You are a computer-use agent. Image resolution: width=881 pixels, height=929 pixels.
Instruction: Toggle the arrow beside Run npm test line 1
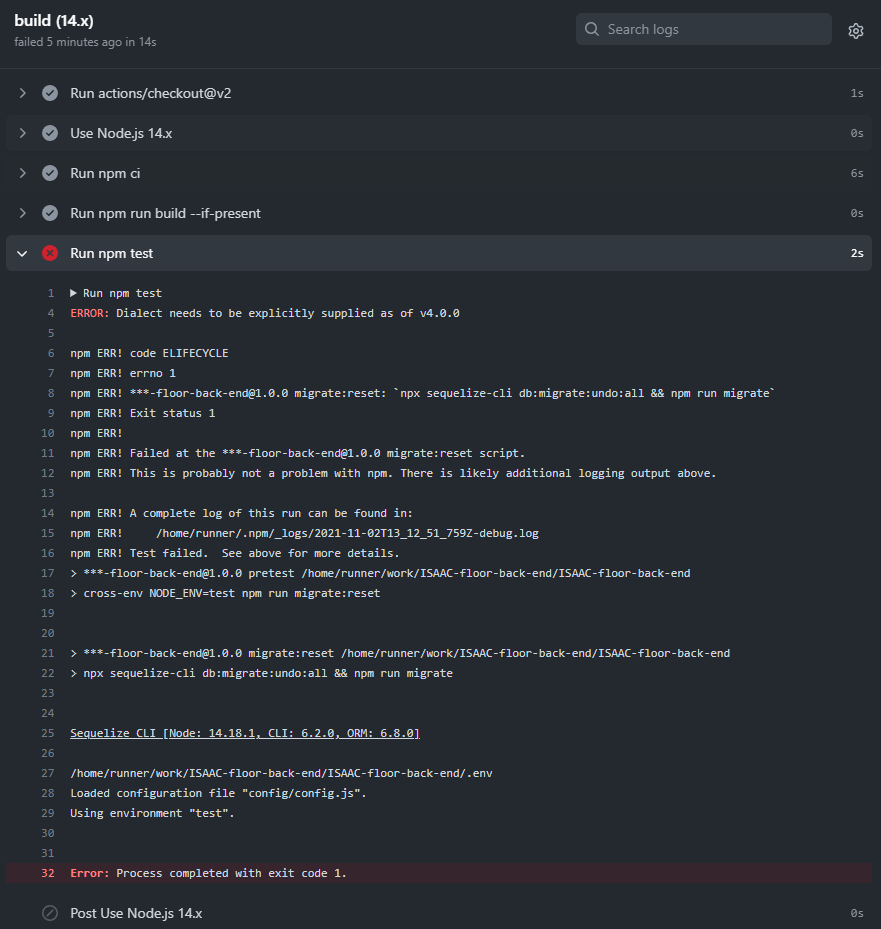tap(74, 292)
